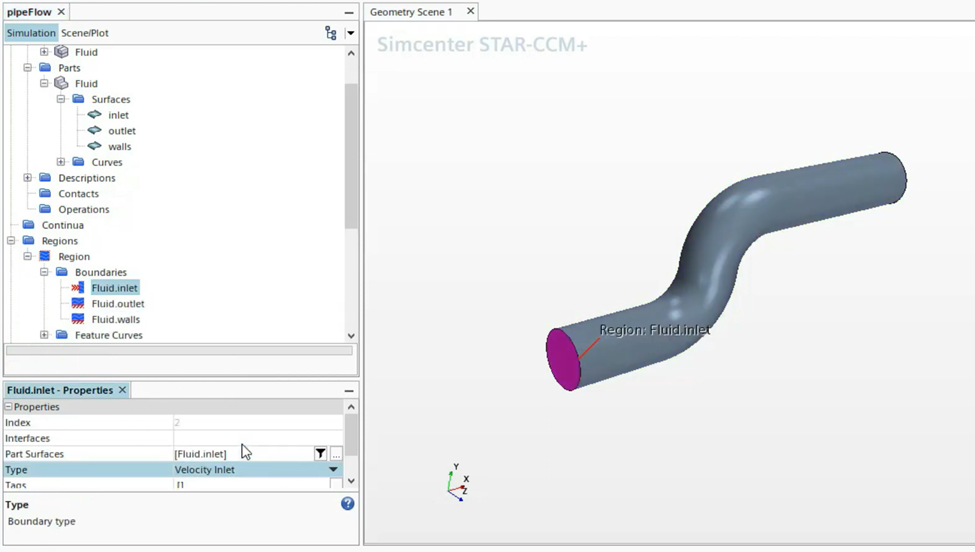The image size is (975, 552).
Task: Click the coordinate axes triad in scene
Action: tap(458, 483)
